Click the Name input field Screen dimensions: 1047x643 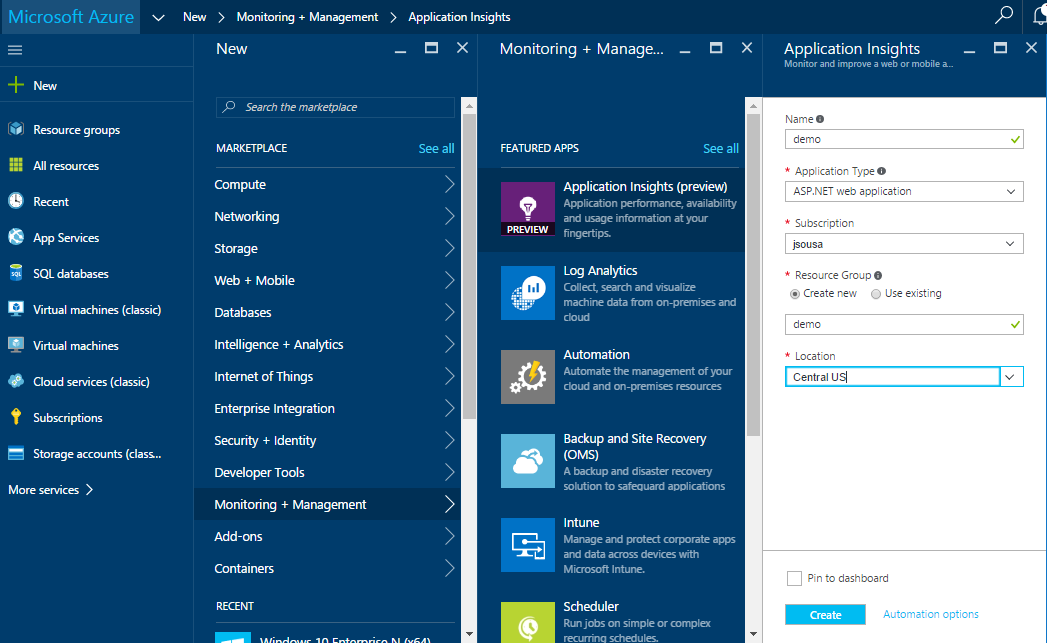904,140
